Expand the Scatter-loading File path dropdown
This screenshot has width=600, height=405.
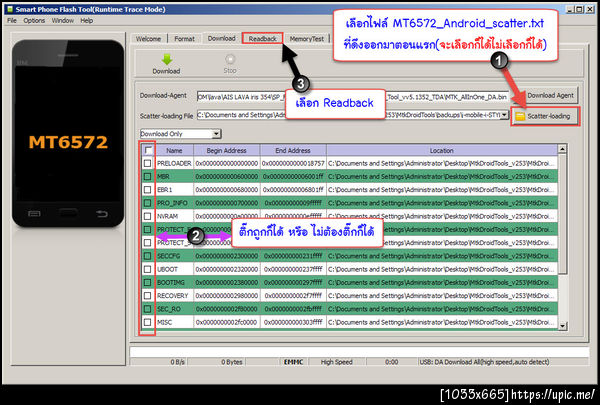tap(504, 114)
